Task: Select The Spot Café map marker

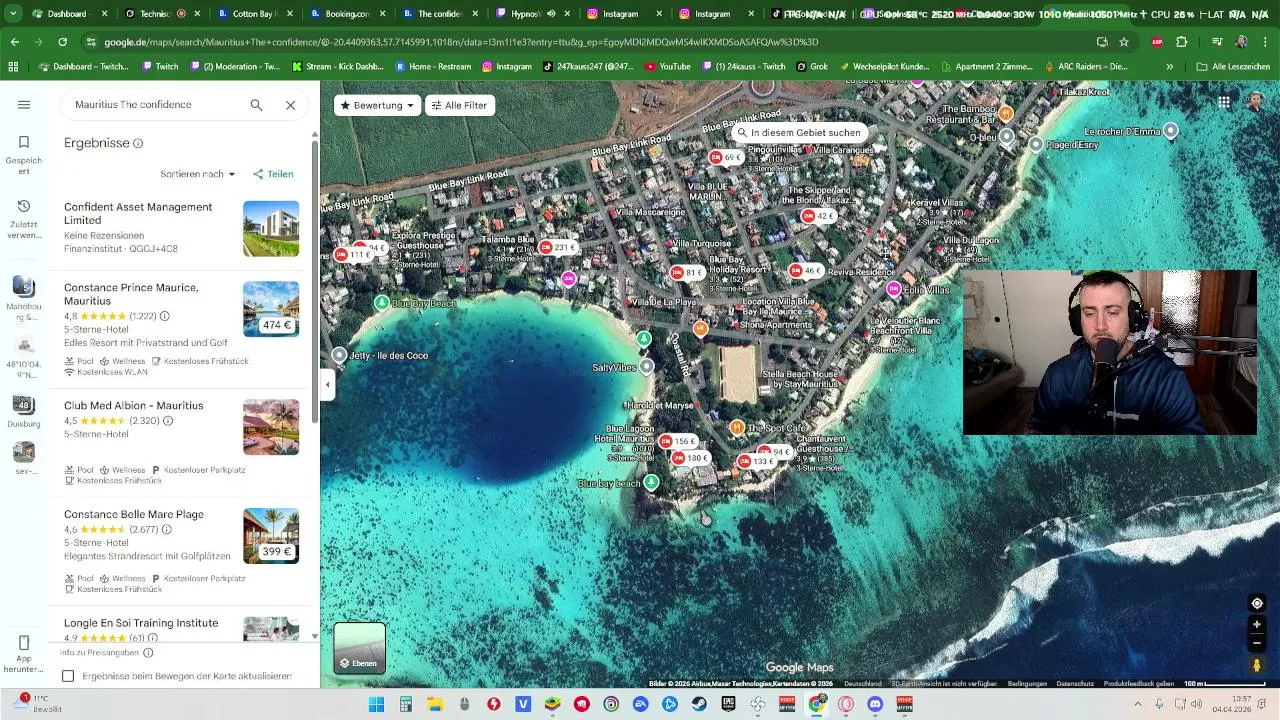Action: [737, 428]
